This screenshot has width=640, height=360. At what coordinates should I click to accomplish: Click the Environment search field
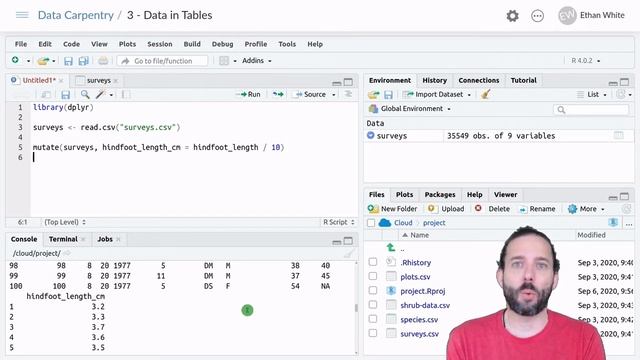[591, 109]
